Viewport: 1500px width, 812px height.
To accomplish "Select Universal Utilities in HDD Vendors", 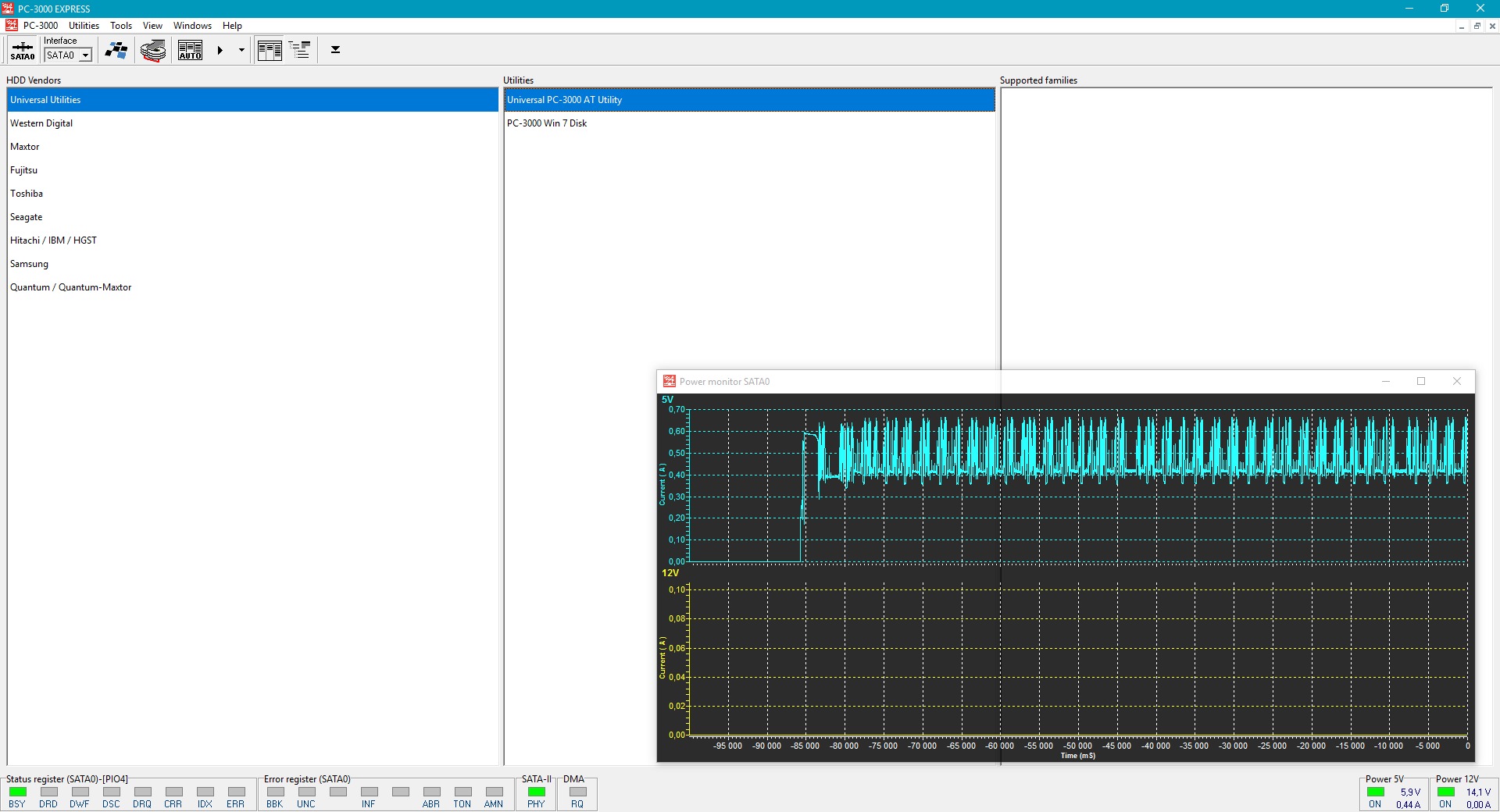I will point(252,100).
